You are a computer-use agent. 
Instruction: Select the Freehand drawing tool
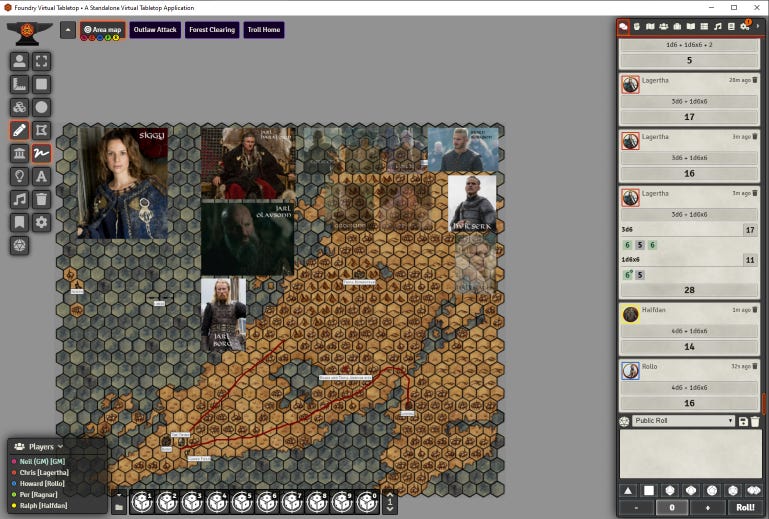42,153
